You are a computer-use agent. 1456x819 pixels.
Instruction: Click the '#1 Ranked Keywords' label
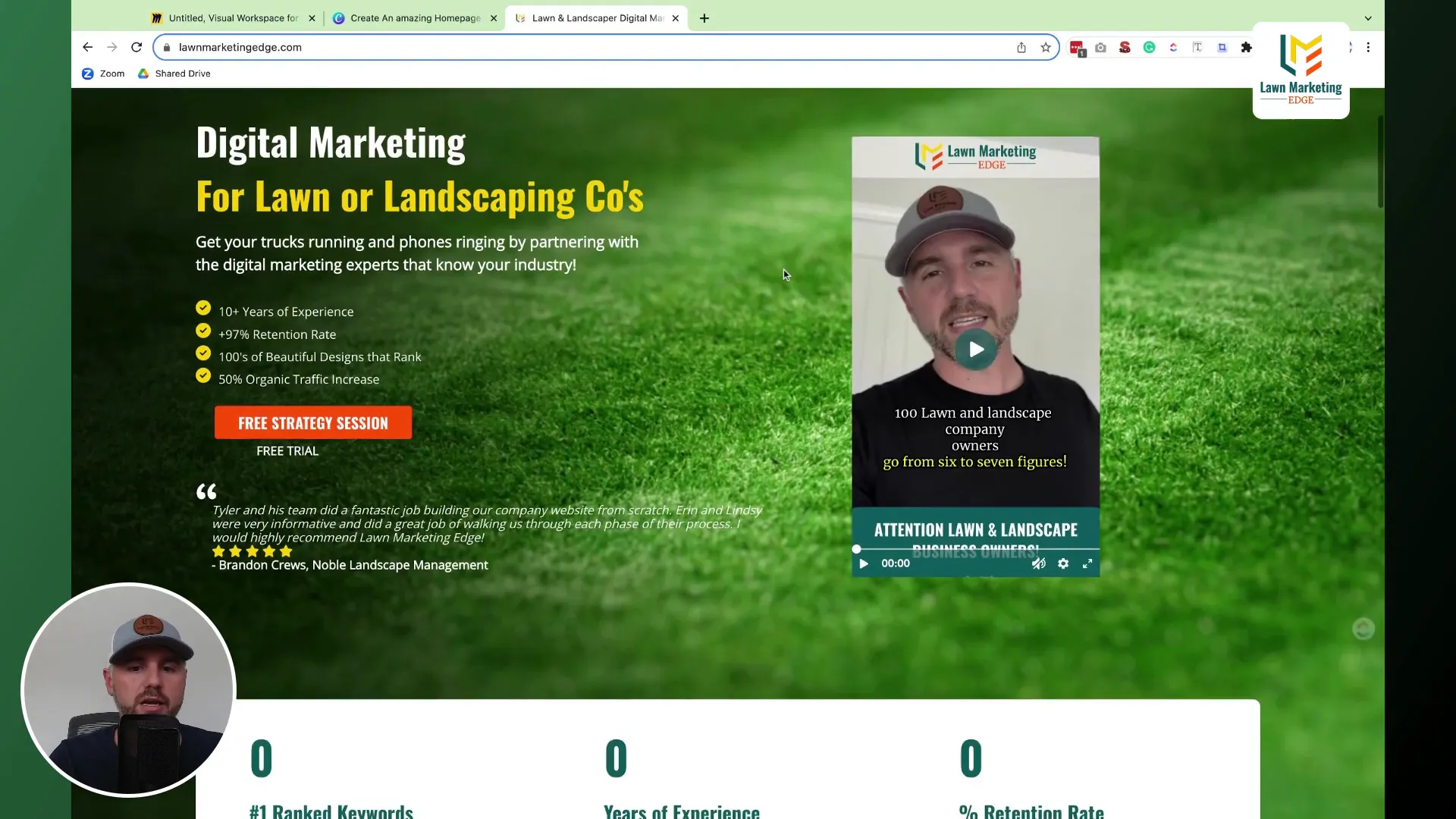[x=331, y=811]
